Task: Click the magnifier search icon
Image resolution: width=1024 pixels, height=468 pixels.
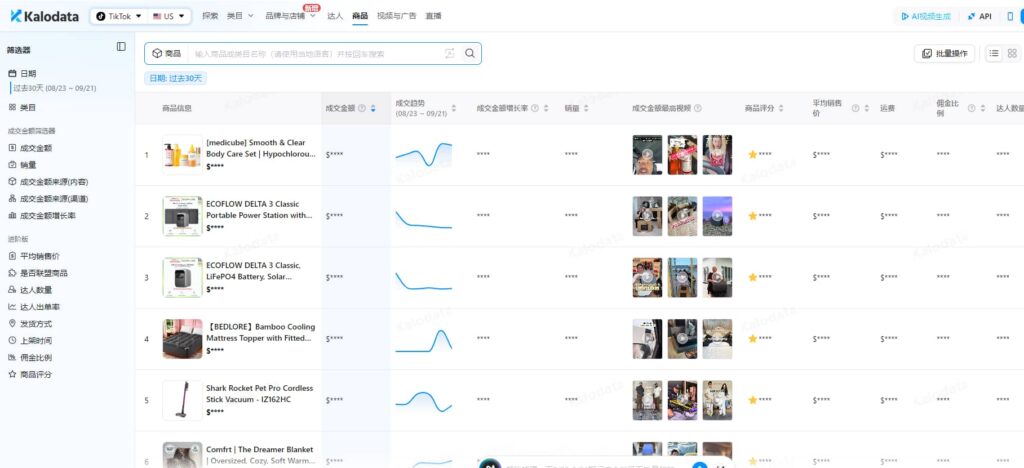Action: click(x=470, y=54)
